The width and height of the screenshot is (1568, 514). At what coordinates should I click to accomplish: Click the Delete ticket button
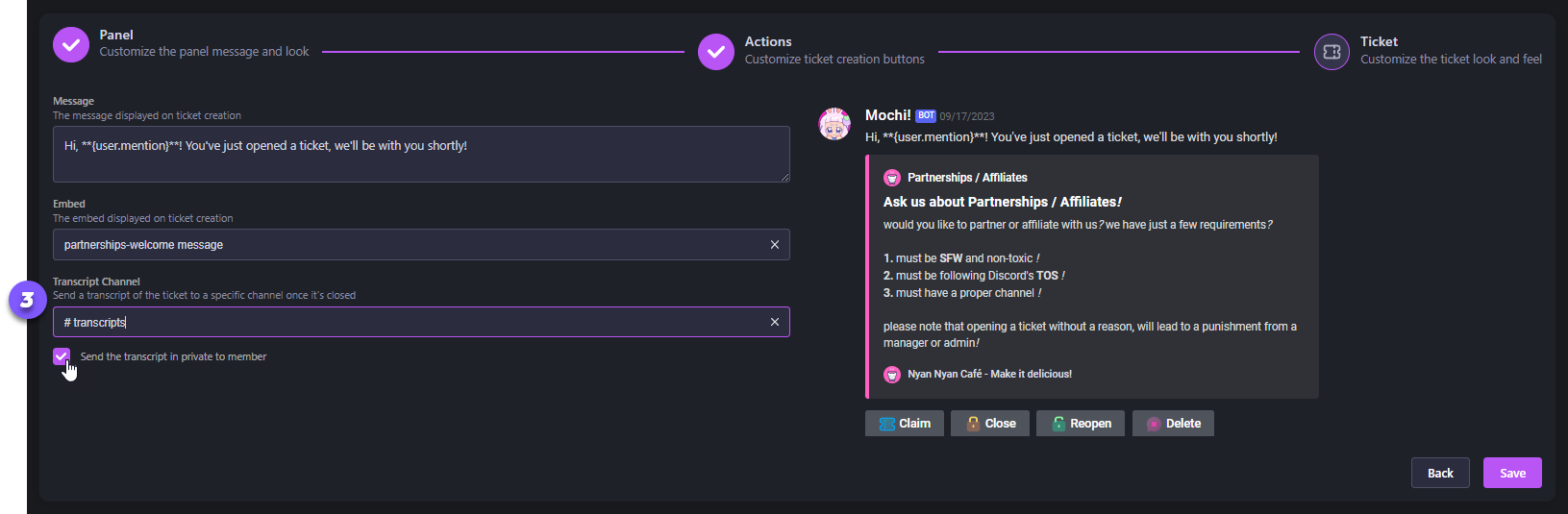point(1173,424)
